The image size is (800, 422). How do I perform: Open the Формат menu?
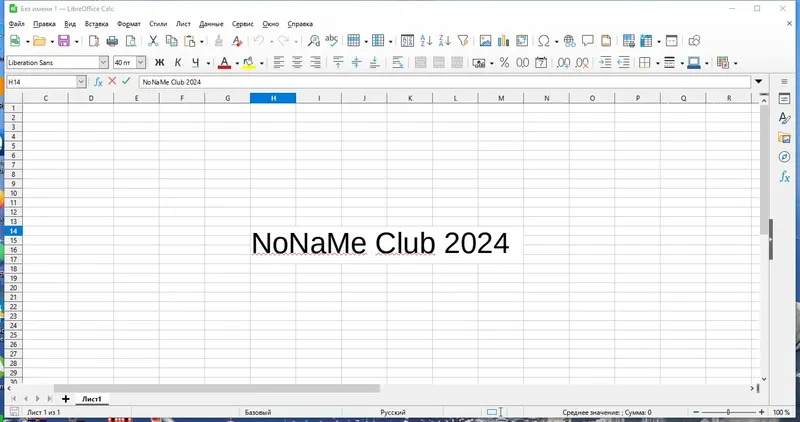pos(129,24)
